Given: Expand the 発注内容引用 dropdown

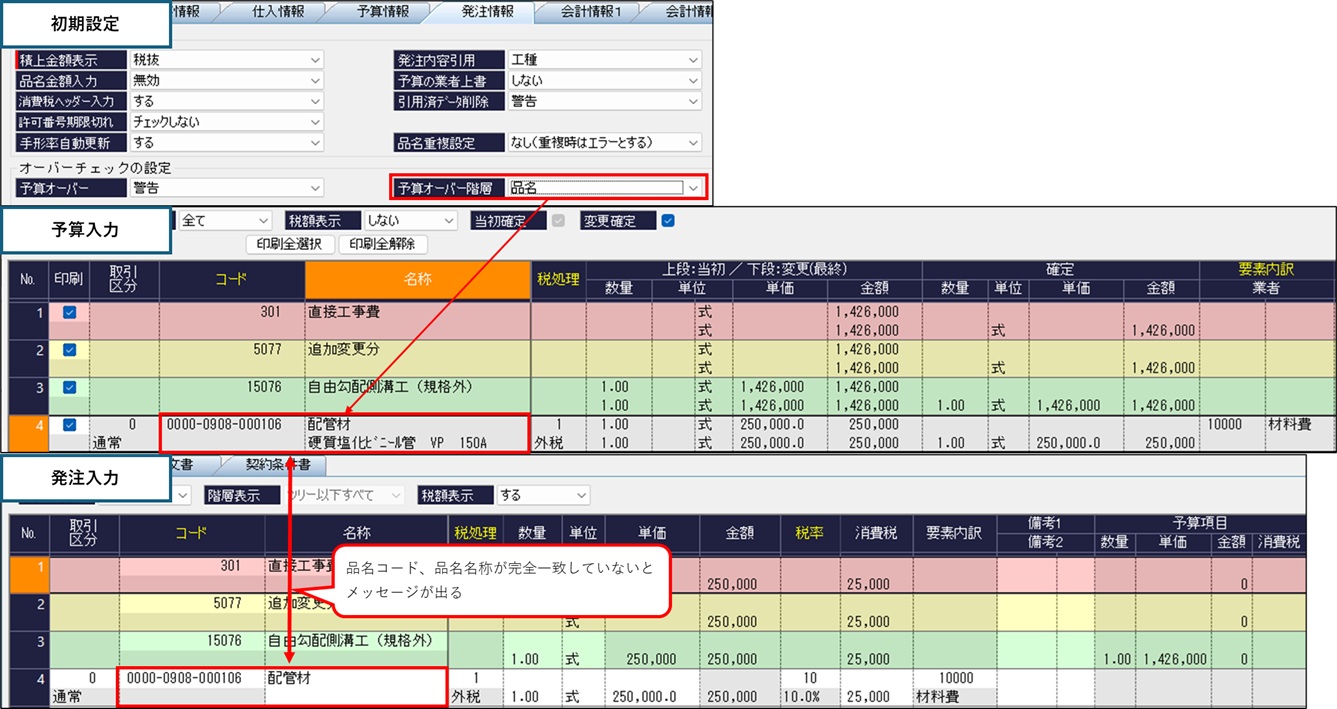Looking at the screenshot, I should coord(693,60).
